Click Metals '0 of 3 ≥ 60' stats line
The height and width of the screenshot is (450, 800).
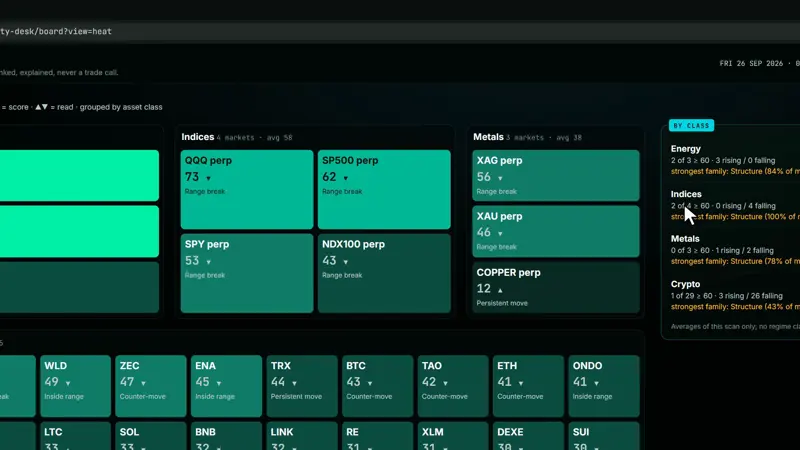[x=722, y=251]
